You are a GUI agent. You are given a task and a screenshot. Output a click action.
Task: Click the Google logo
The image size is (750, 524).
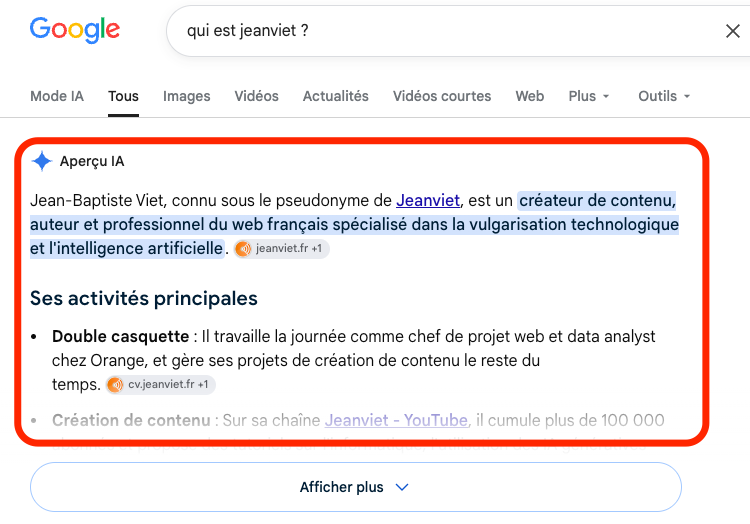[x=75, y=30]
